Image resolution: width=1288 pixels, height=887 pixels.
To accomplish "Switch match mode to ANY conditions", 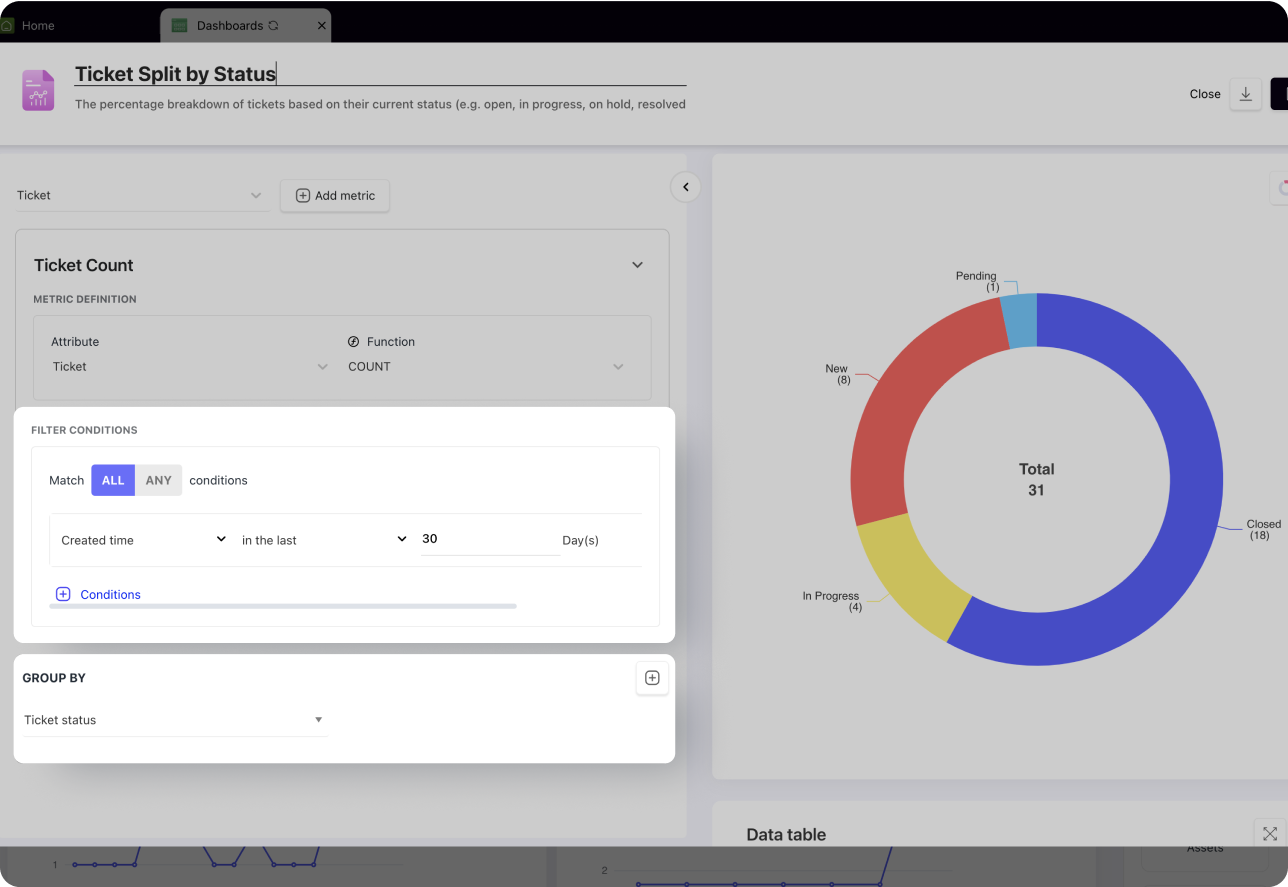I will (157, 480).
